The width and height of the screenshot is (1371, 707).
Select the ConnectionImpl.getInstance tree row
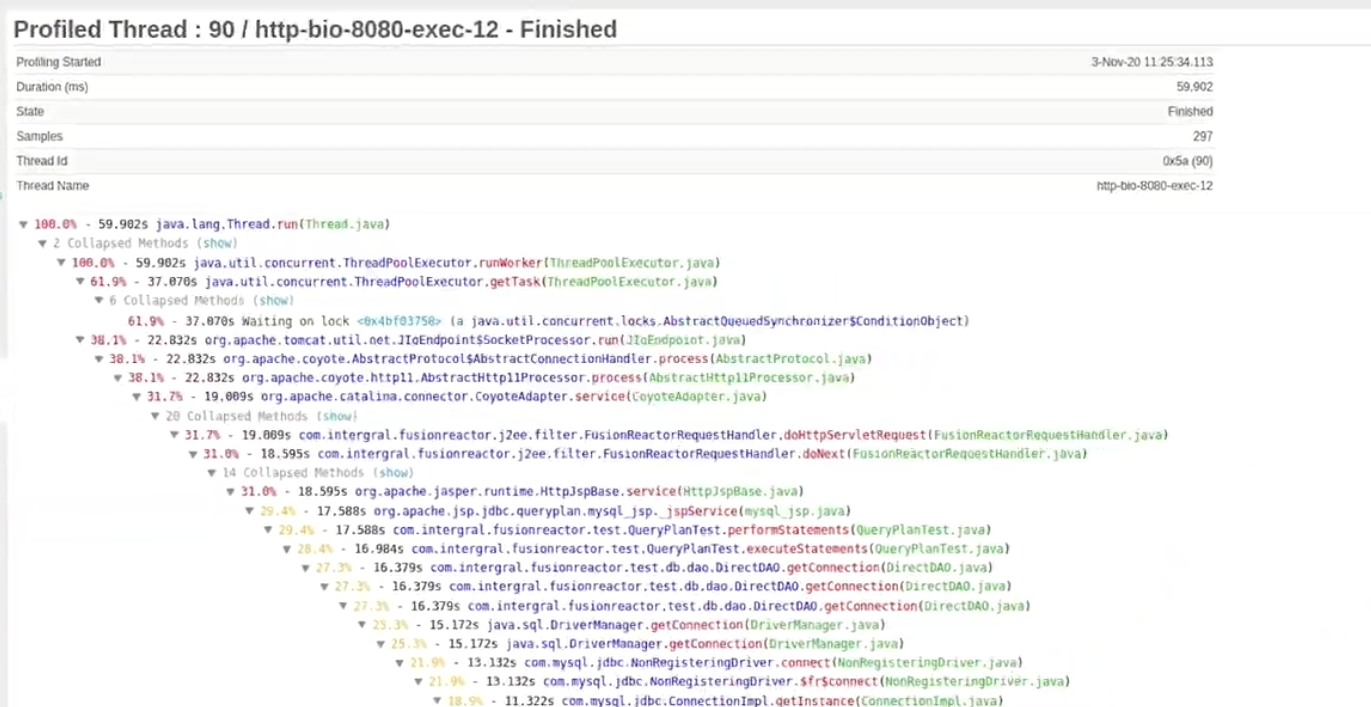pos(718,701)
